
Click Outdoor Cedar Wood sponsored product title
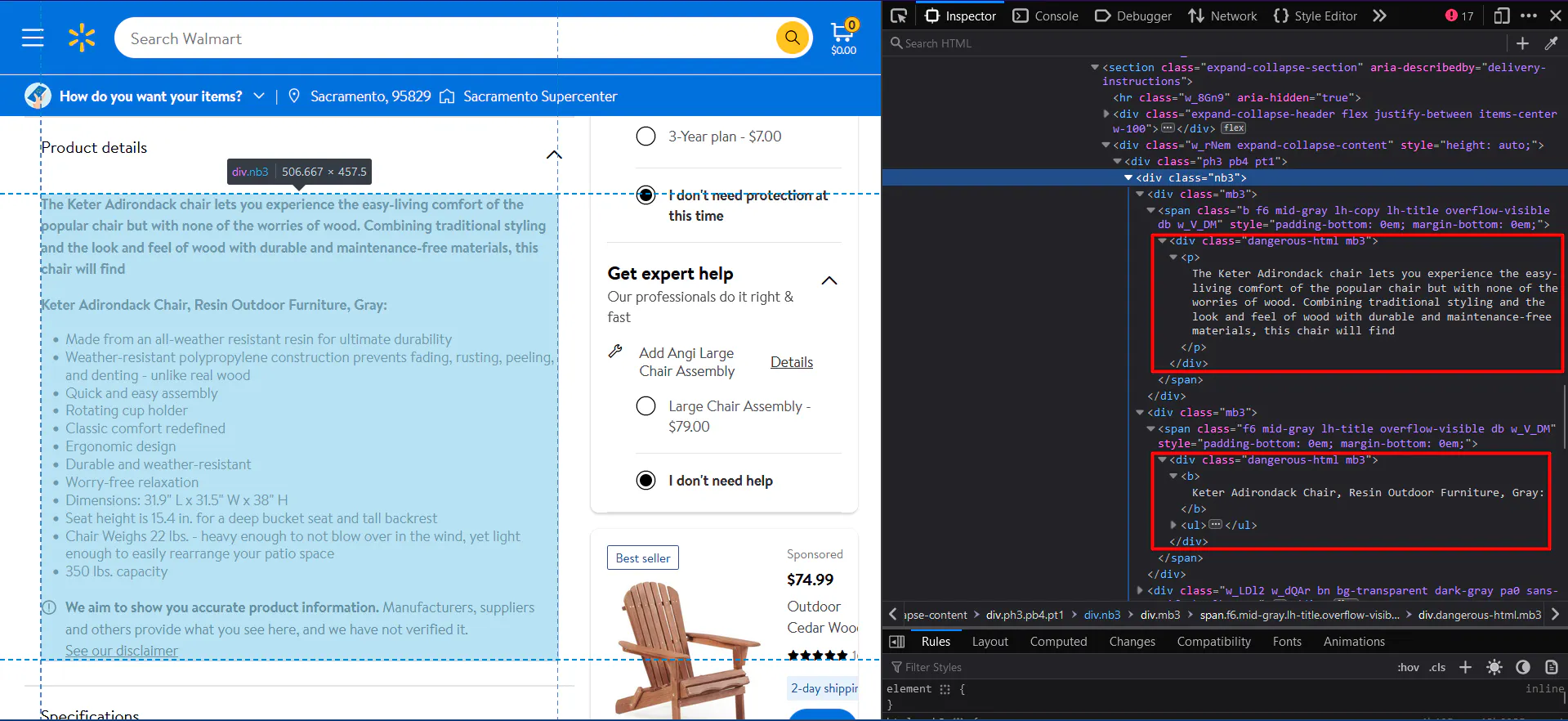(822, 617)
